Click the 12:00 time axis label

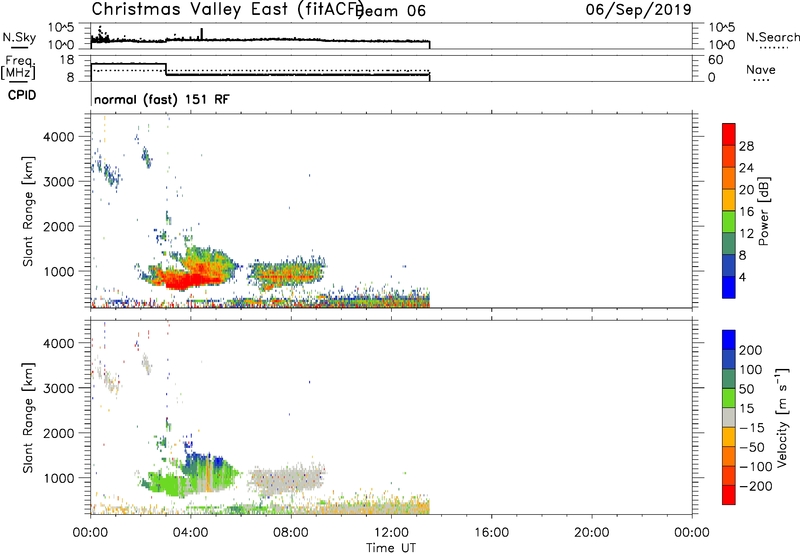pos(391,533)
